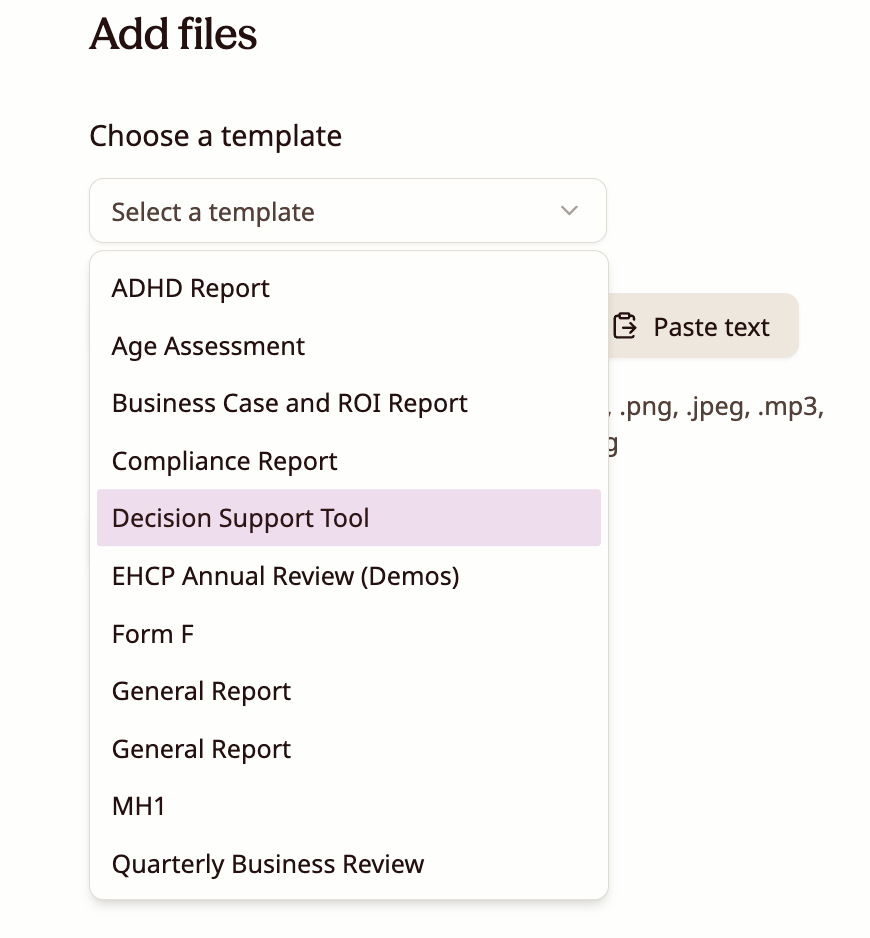Click the Select a template placeholder text
870x938 pixels.
[213, 212]
